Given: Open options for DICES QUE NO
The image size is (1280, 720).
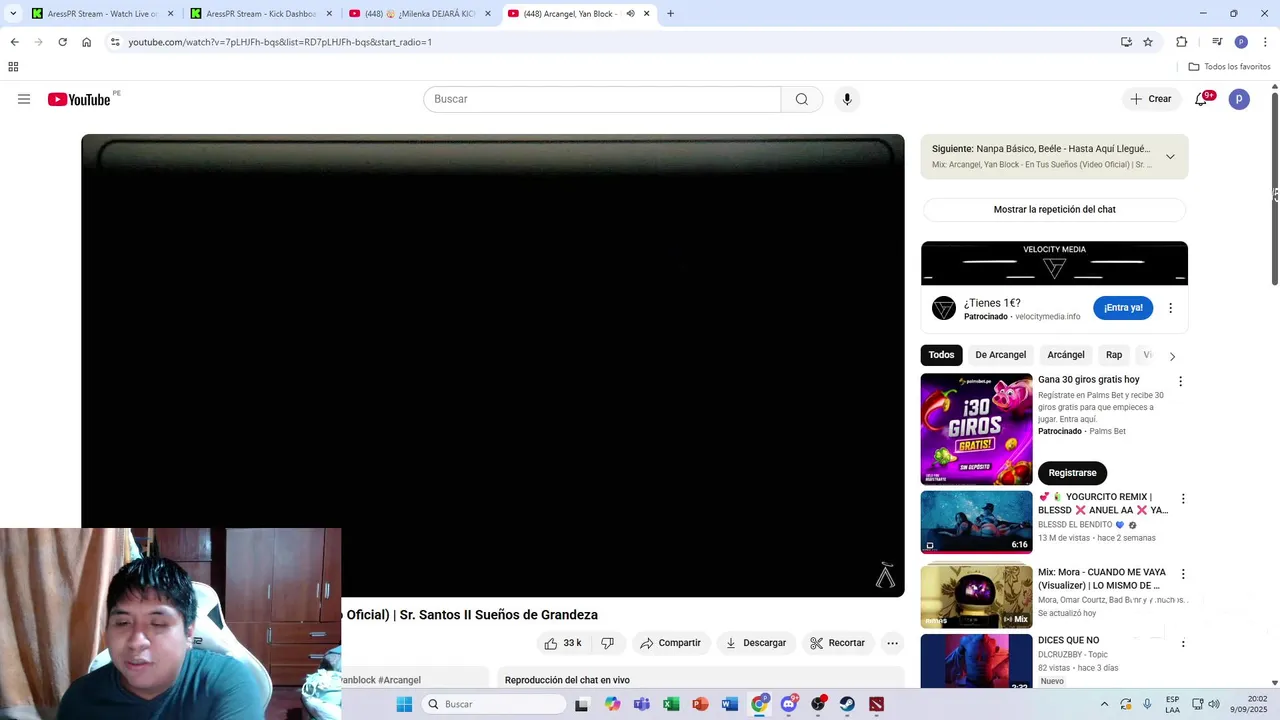Looking at the screenshot, I should [1183, 644].
